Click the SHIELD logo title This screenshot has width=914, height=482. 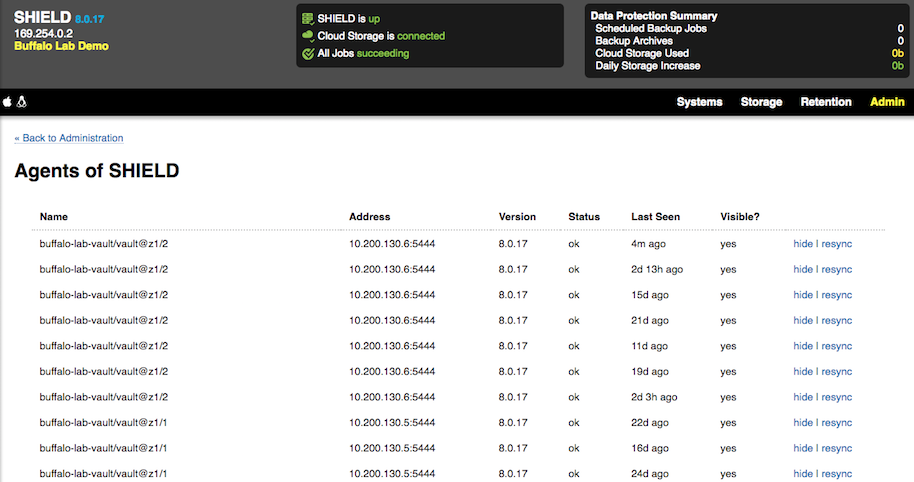43,17
